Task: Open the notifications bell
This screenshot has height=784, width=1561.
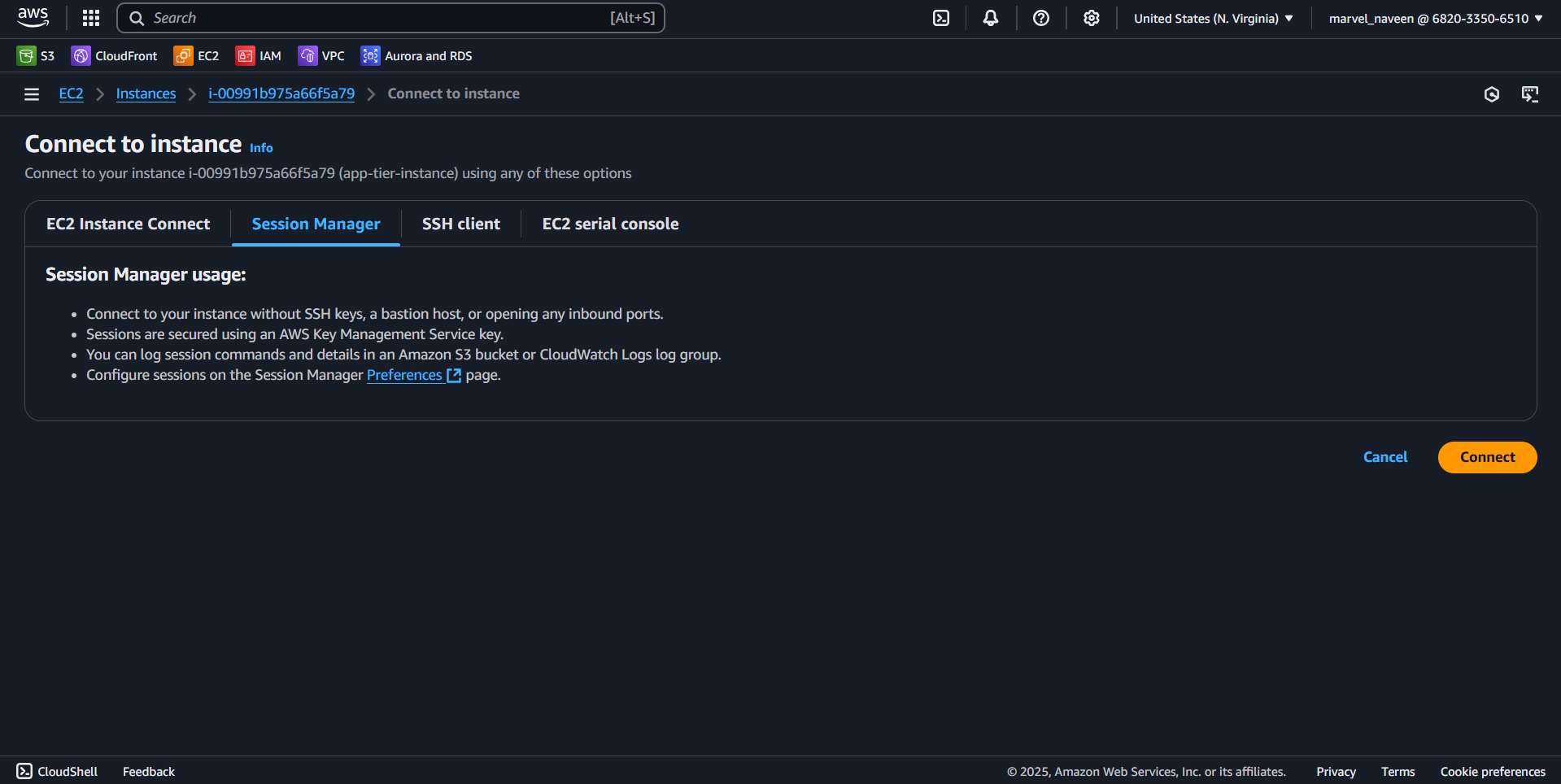Action: coord(991,18)
